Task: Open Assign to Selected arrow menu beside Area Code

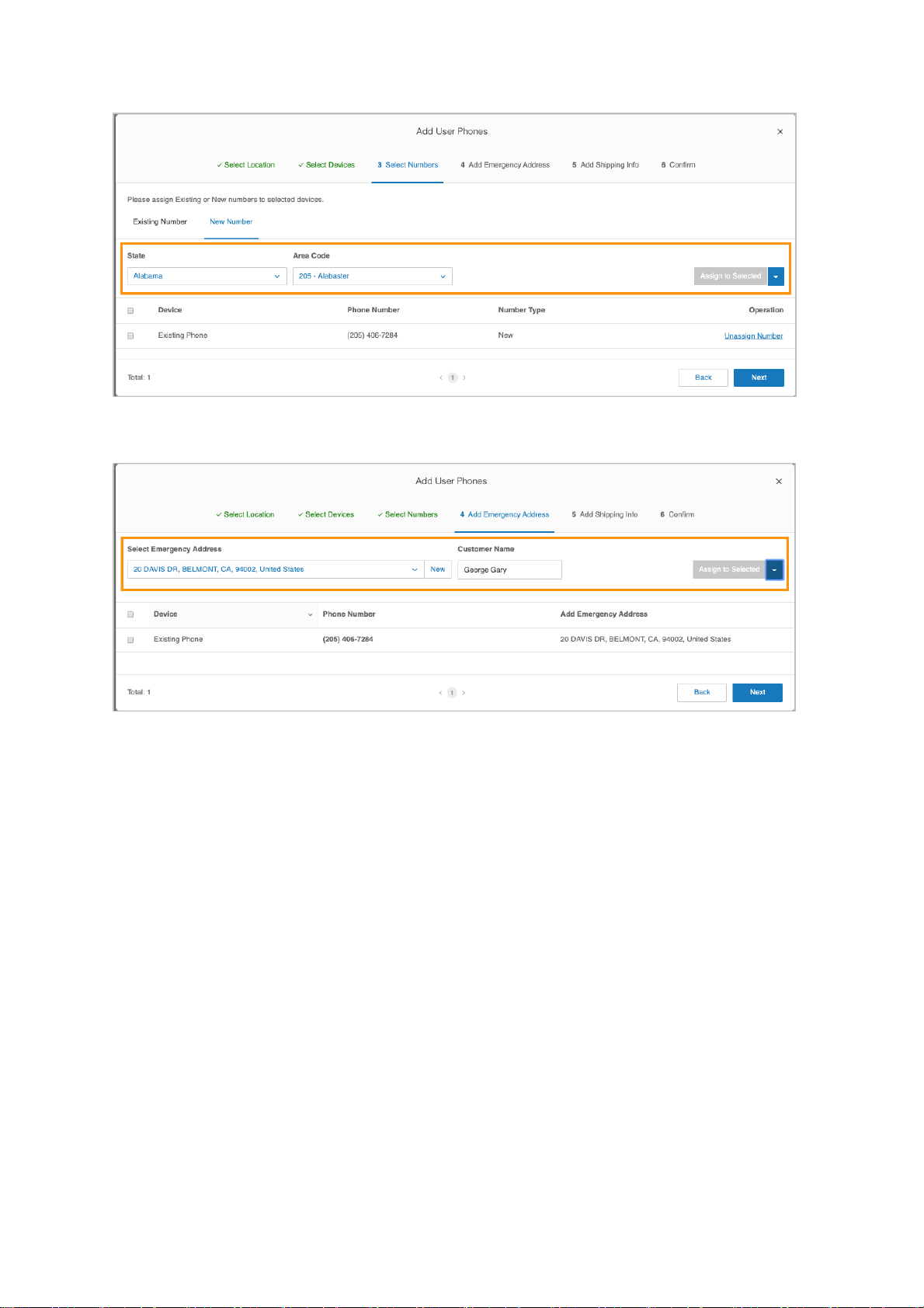Action: [776, 277]
